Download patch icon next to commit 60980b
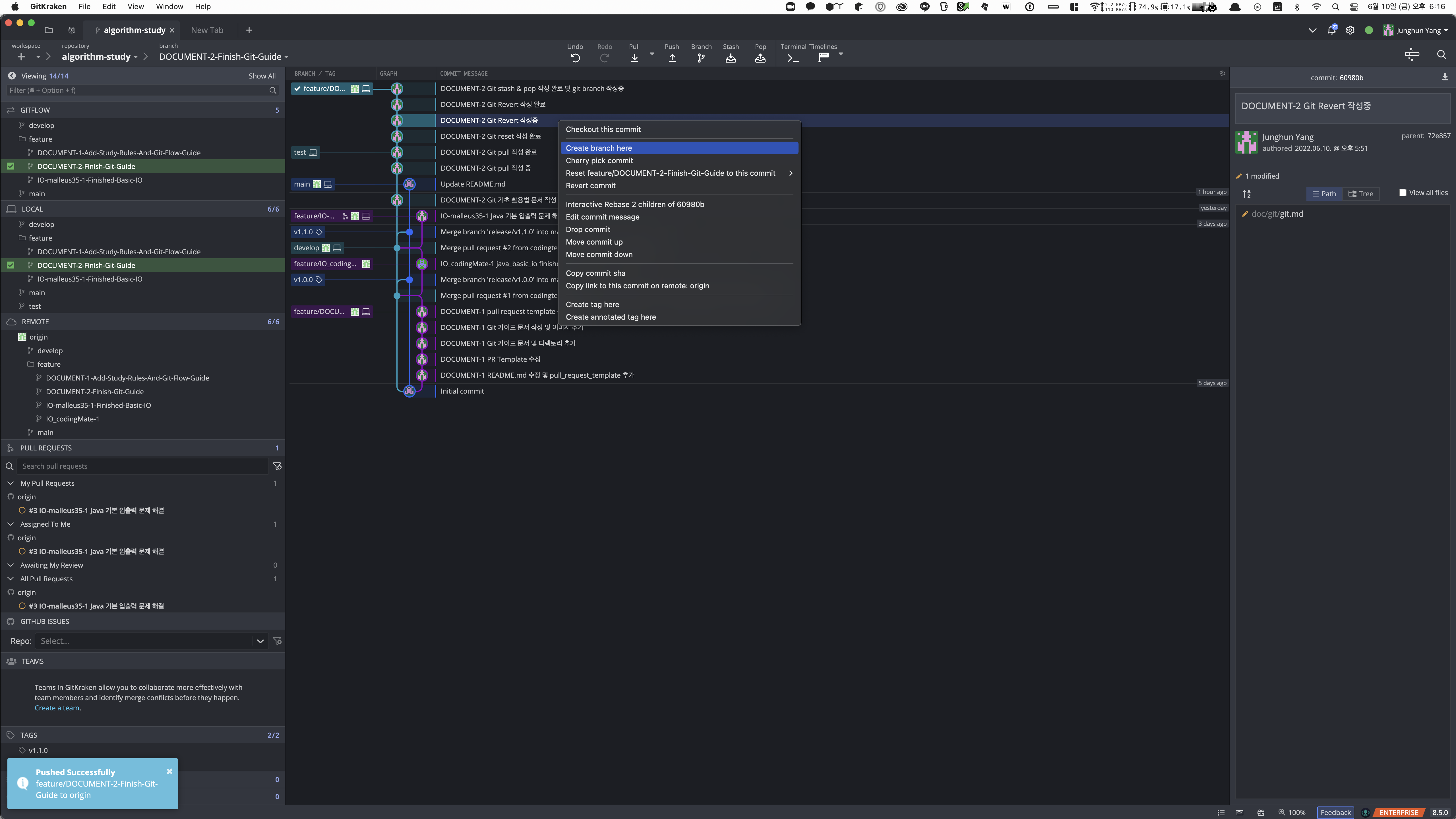This screenshot has width=1456, height=819. pos(1445,77)
